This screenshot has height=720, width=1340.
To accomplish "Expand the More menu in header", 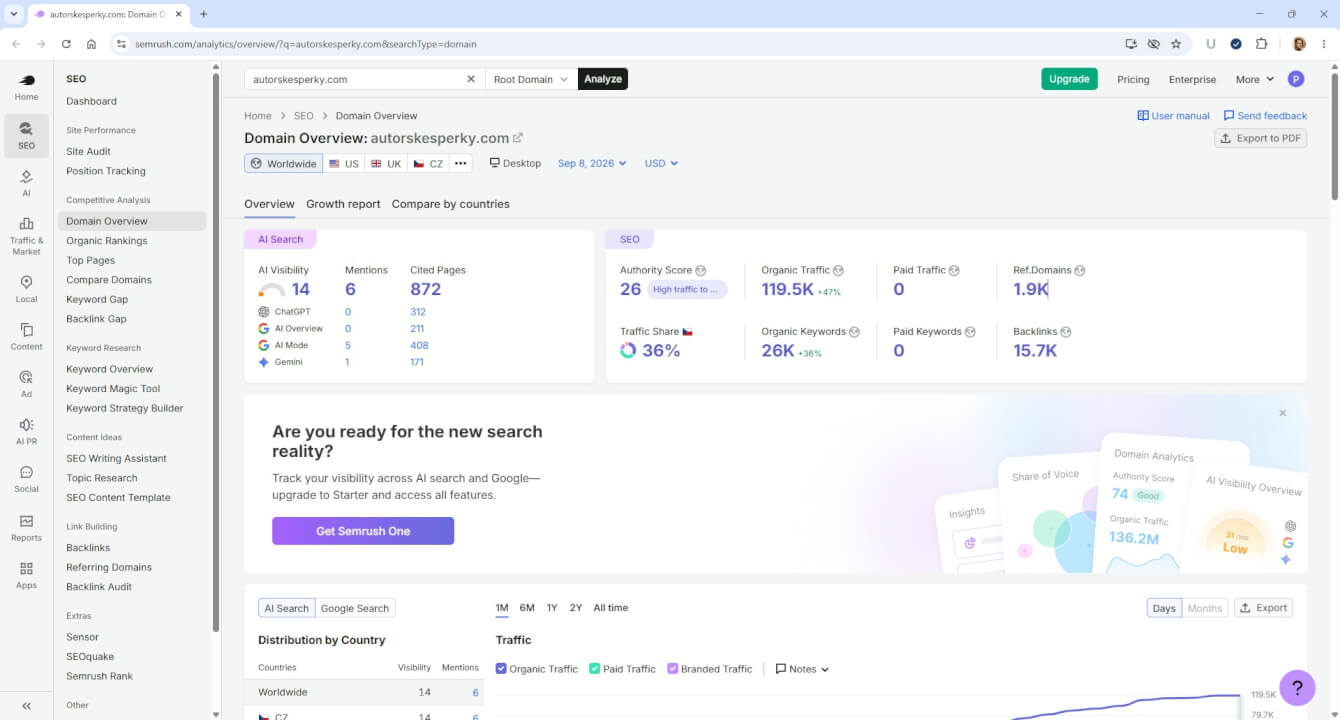I will click(x=1255, y=79).
